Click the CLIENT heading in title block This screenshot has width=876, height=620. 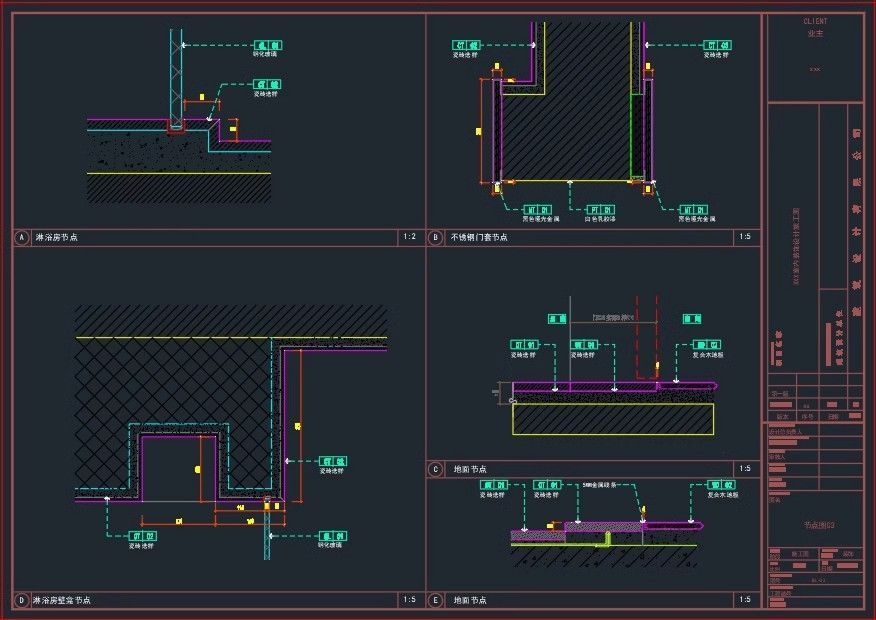(815, 21)
